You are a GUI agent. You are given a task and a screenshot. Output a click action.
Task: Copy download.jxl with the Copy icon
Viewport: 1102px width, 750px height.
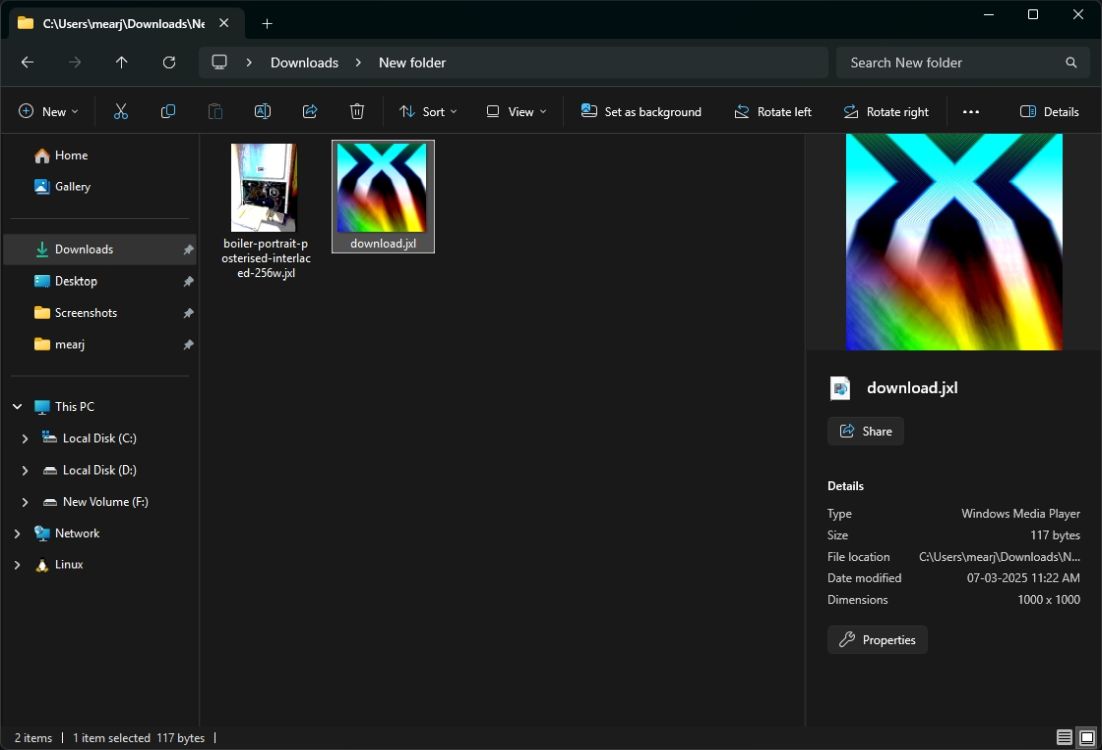[x=168, y=111]
